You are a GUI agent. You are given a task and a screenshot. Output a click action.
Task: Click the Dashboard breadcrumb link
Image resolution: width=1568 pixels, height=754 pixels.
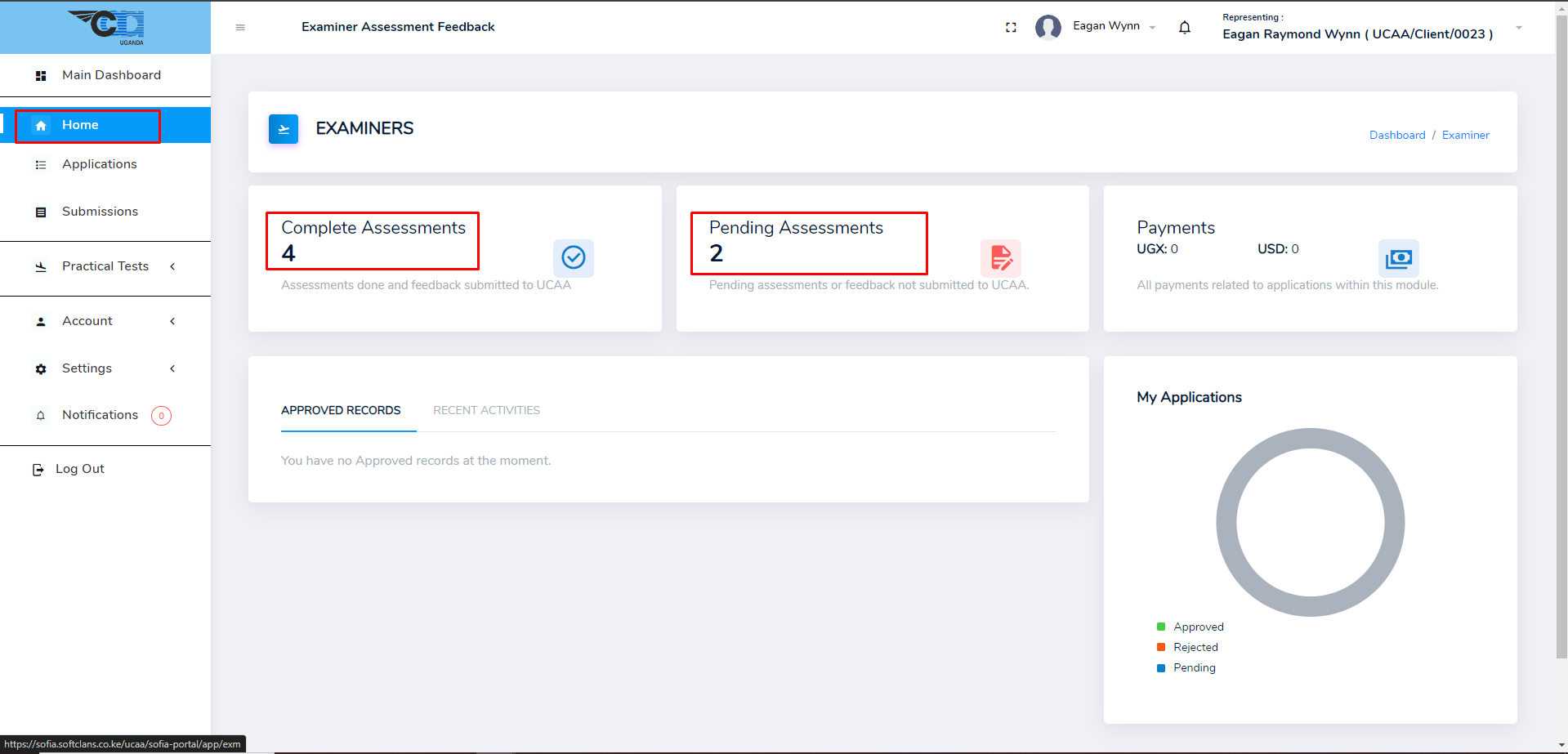click(x=1396, y=135)
